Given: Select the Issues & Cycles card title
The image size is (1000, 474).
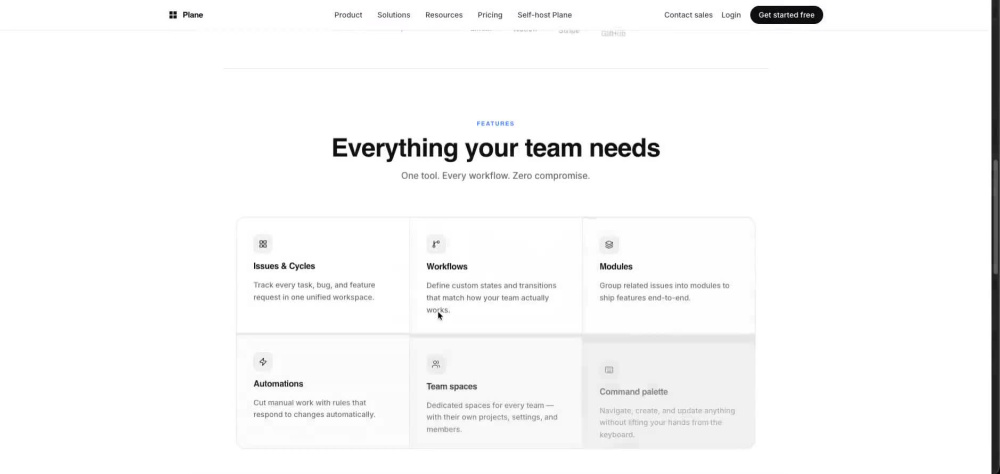Looking at the screenshot, I should coord(284,266).
